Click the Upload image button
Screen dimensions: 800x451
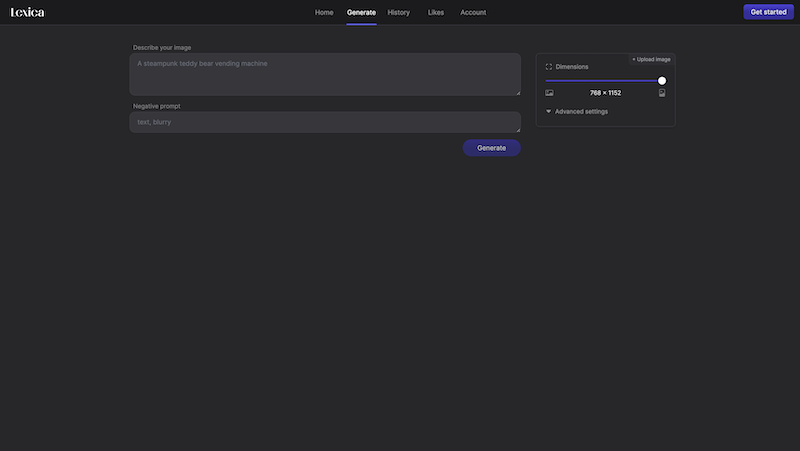tap(651, 59)
